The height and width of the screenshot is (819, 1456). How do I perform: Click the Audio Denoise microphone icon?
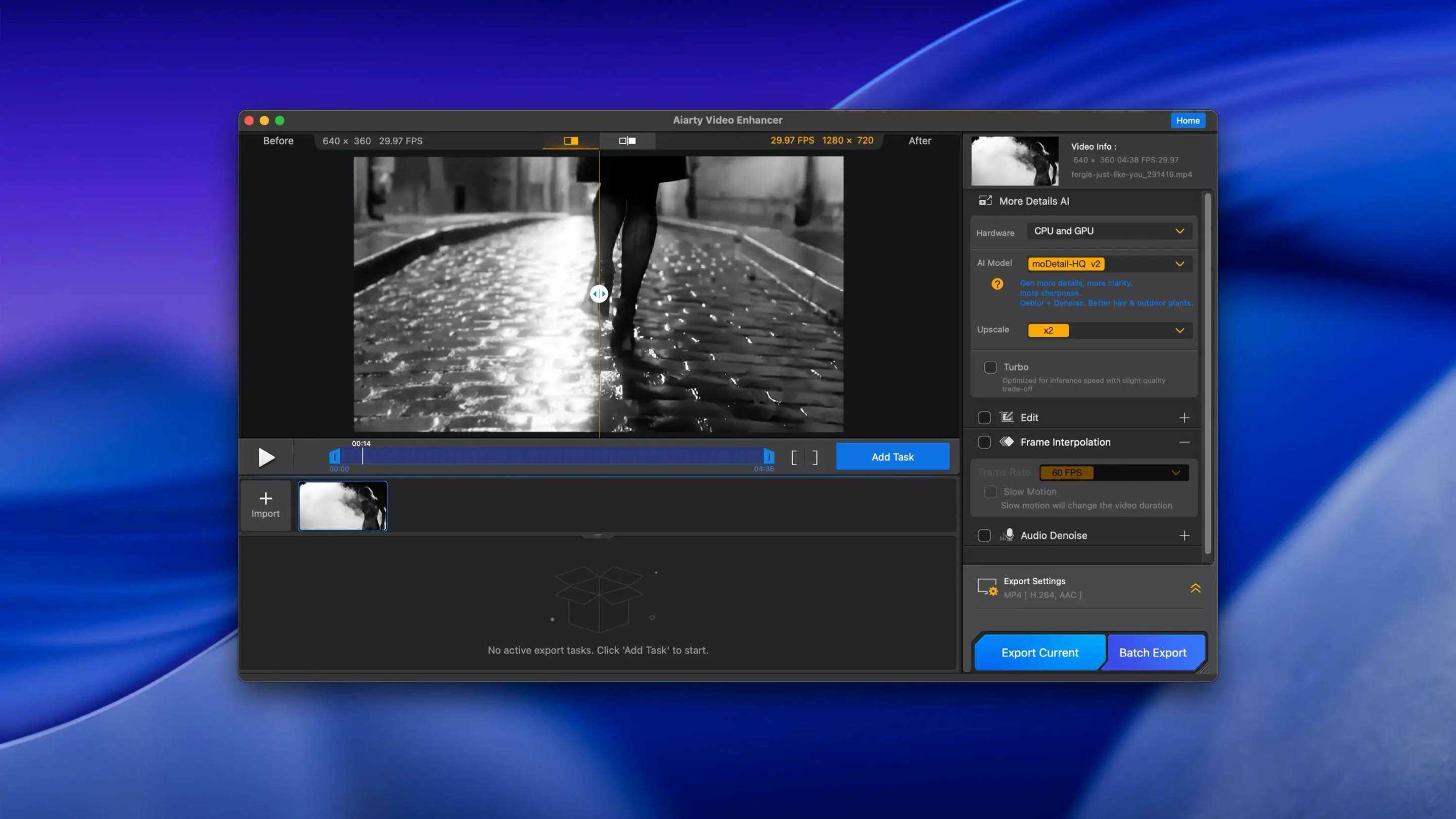(1009, 535)
